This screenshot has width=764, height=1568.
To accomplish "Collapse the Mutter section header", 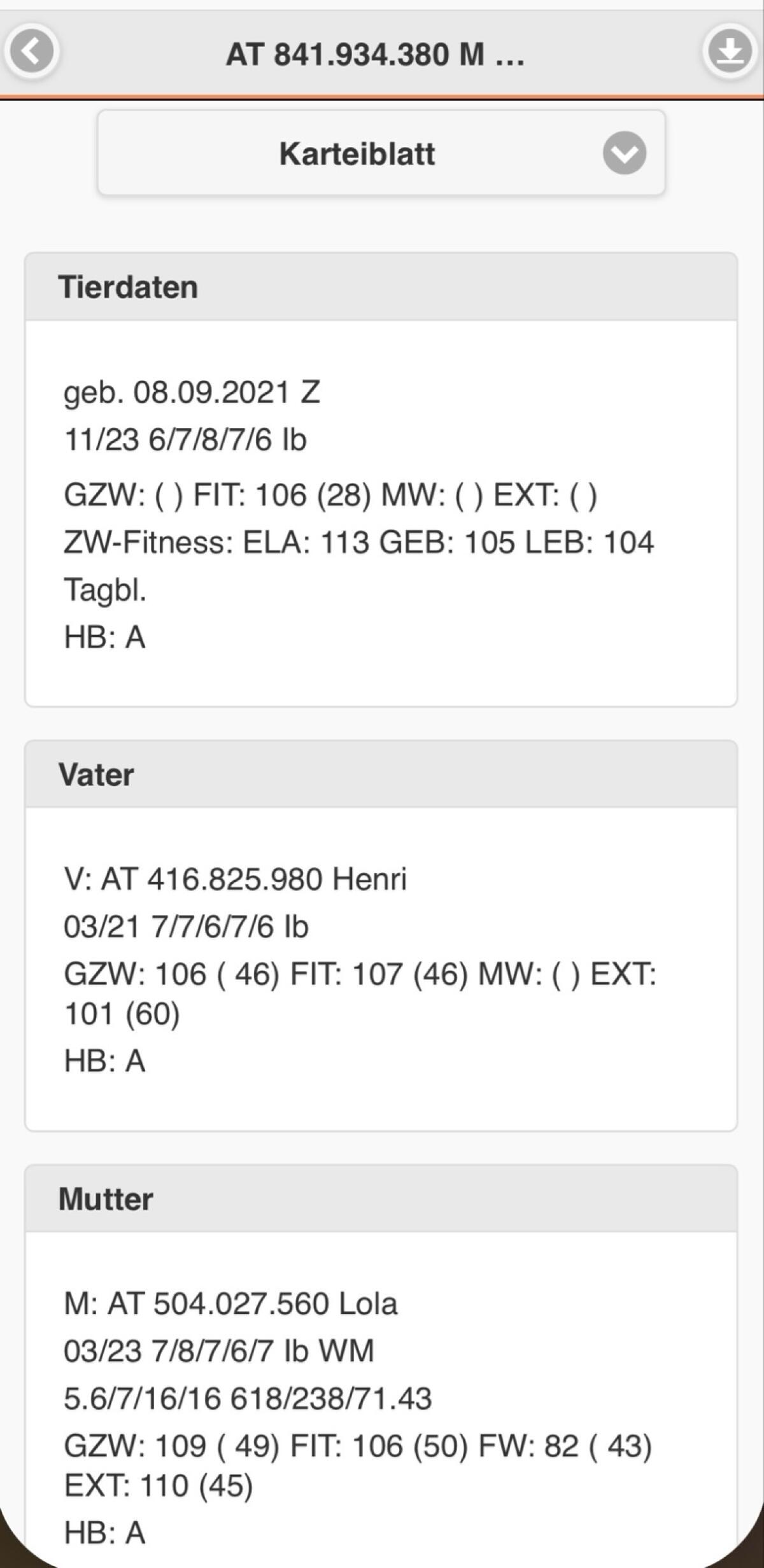I will [x=381, y=1199].
